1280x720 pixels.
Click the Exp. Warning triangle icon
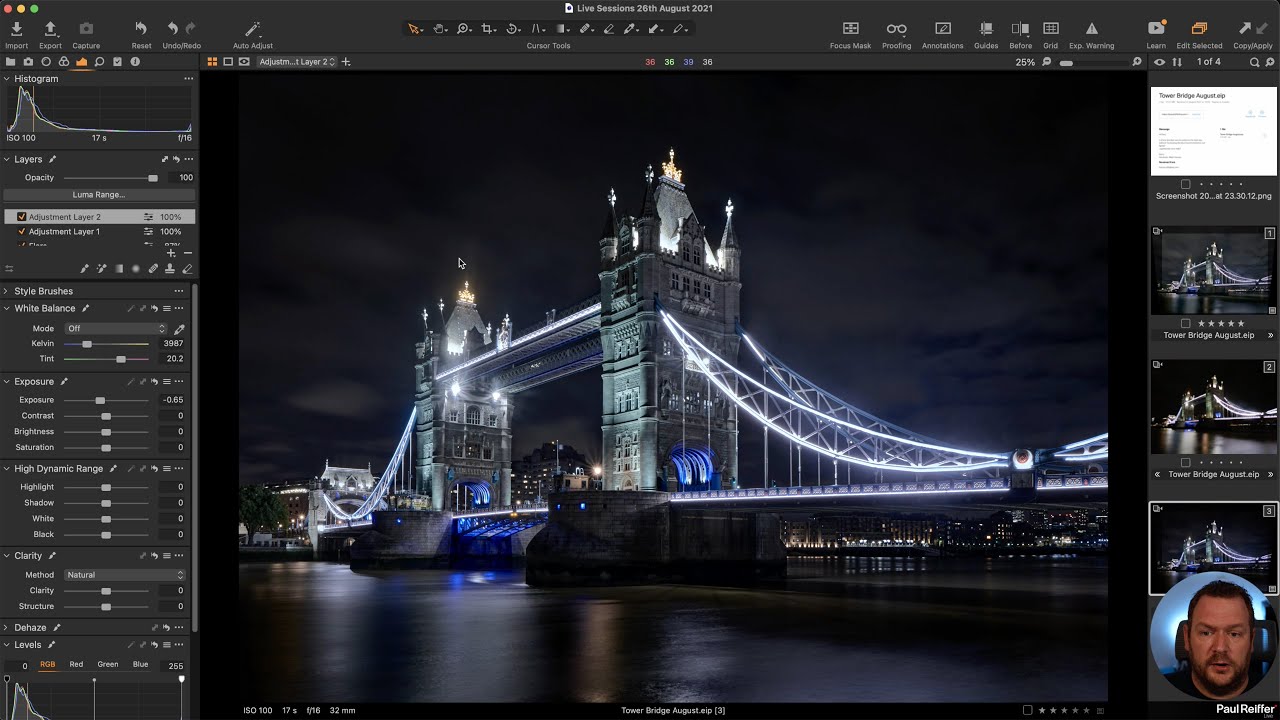point(1091,29)
